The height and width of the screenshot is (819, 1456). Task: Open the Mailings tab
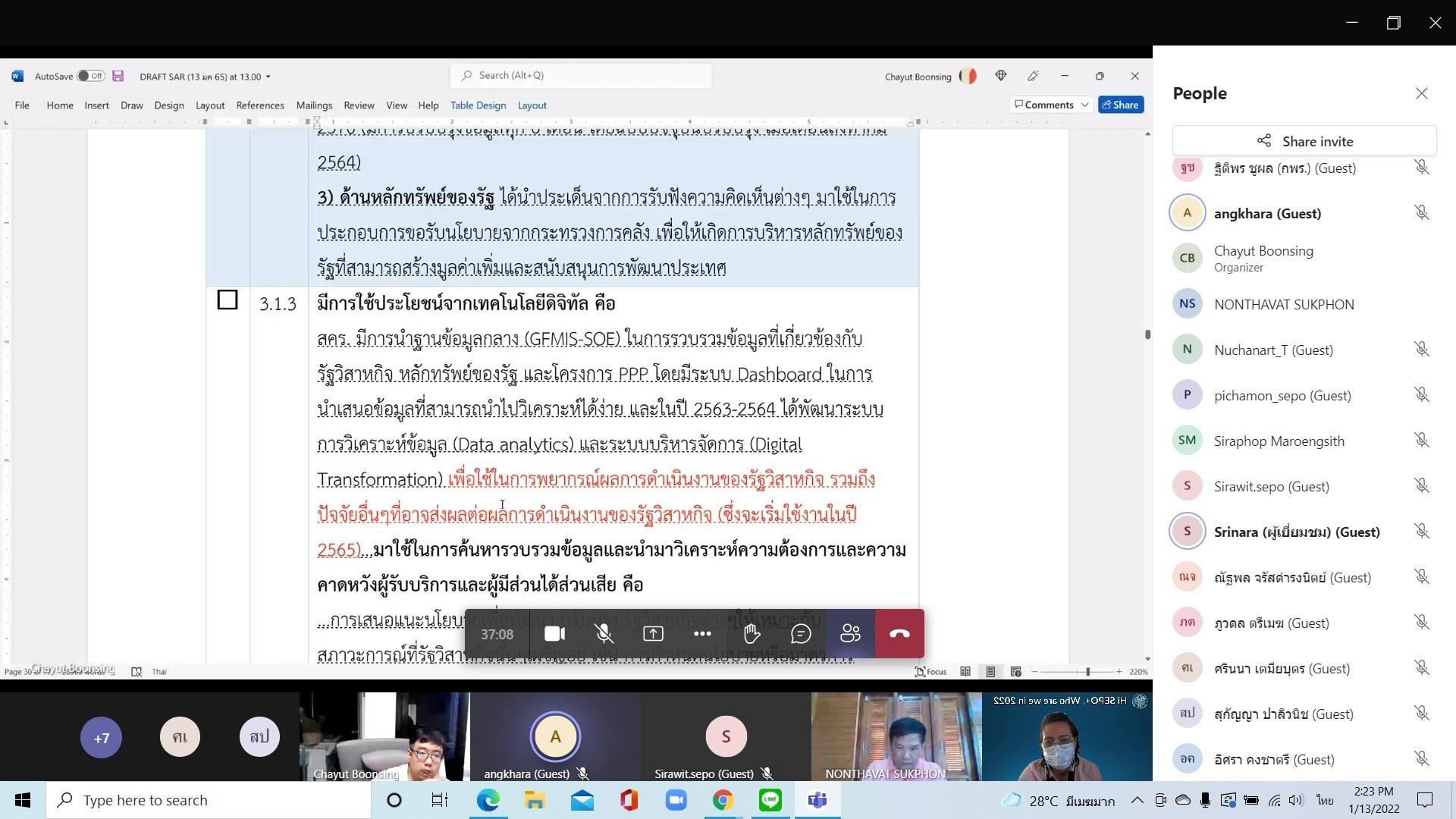coord(314,105)
